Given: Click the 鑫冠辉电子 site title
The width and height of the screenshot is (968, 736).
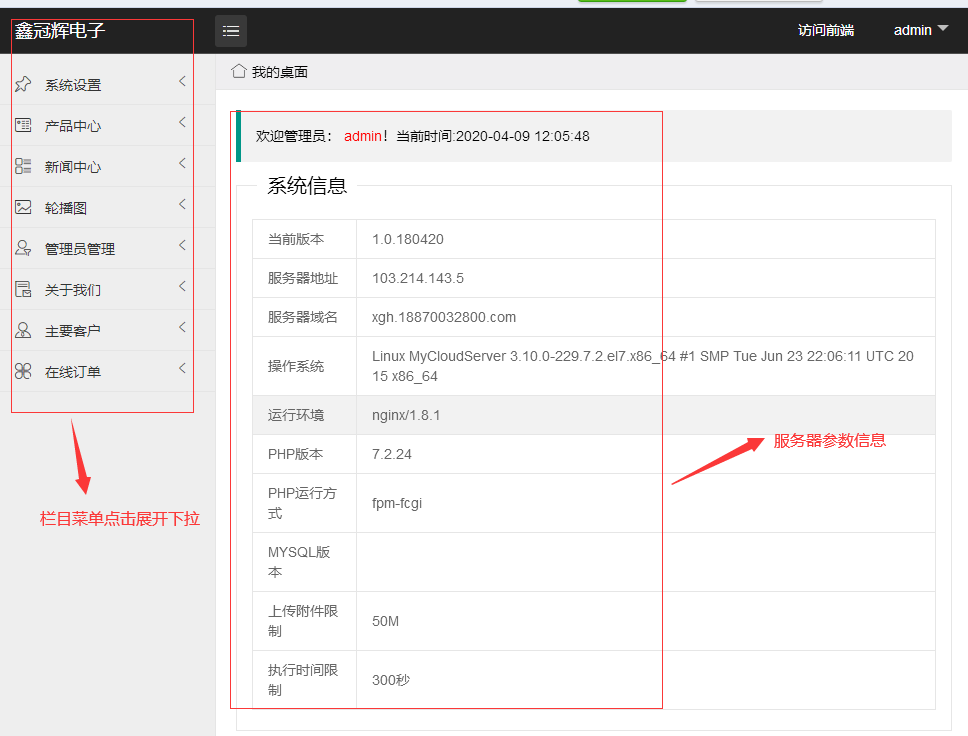Looking at the screenshot, I should (60, 31).
